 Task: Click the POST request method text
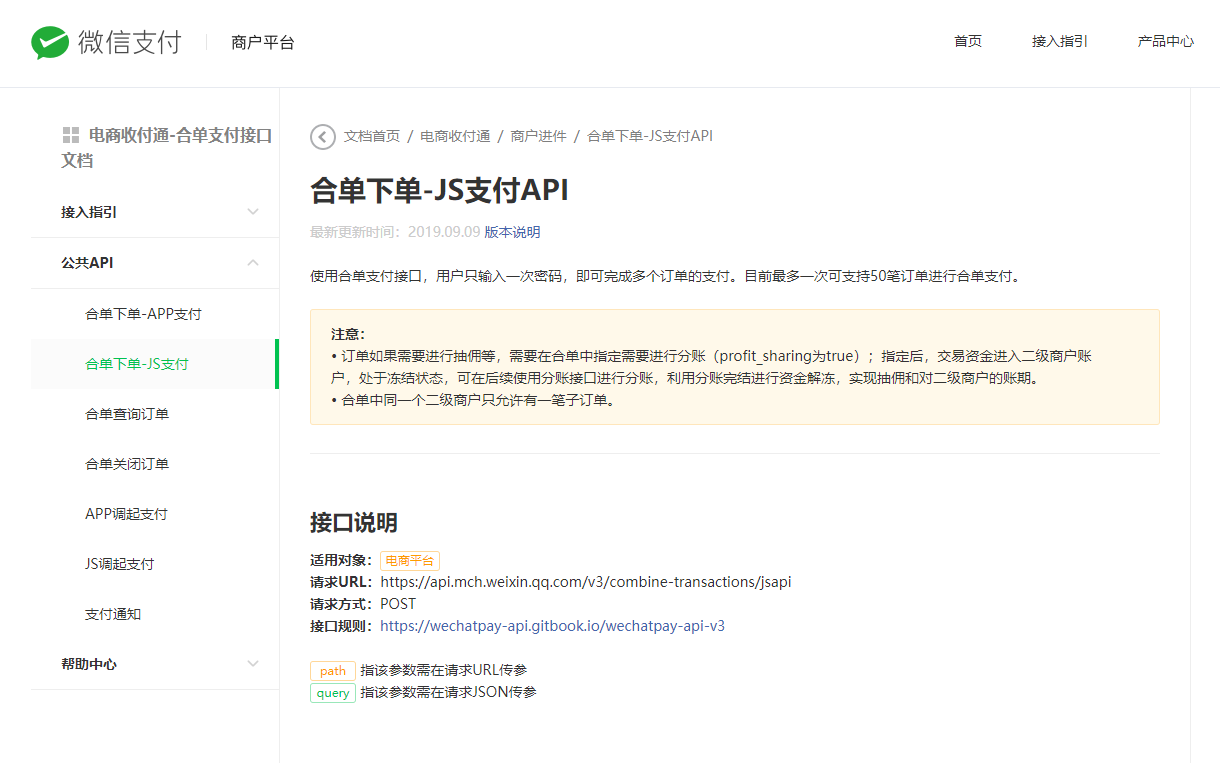click(x=398, y=604)
